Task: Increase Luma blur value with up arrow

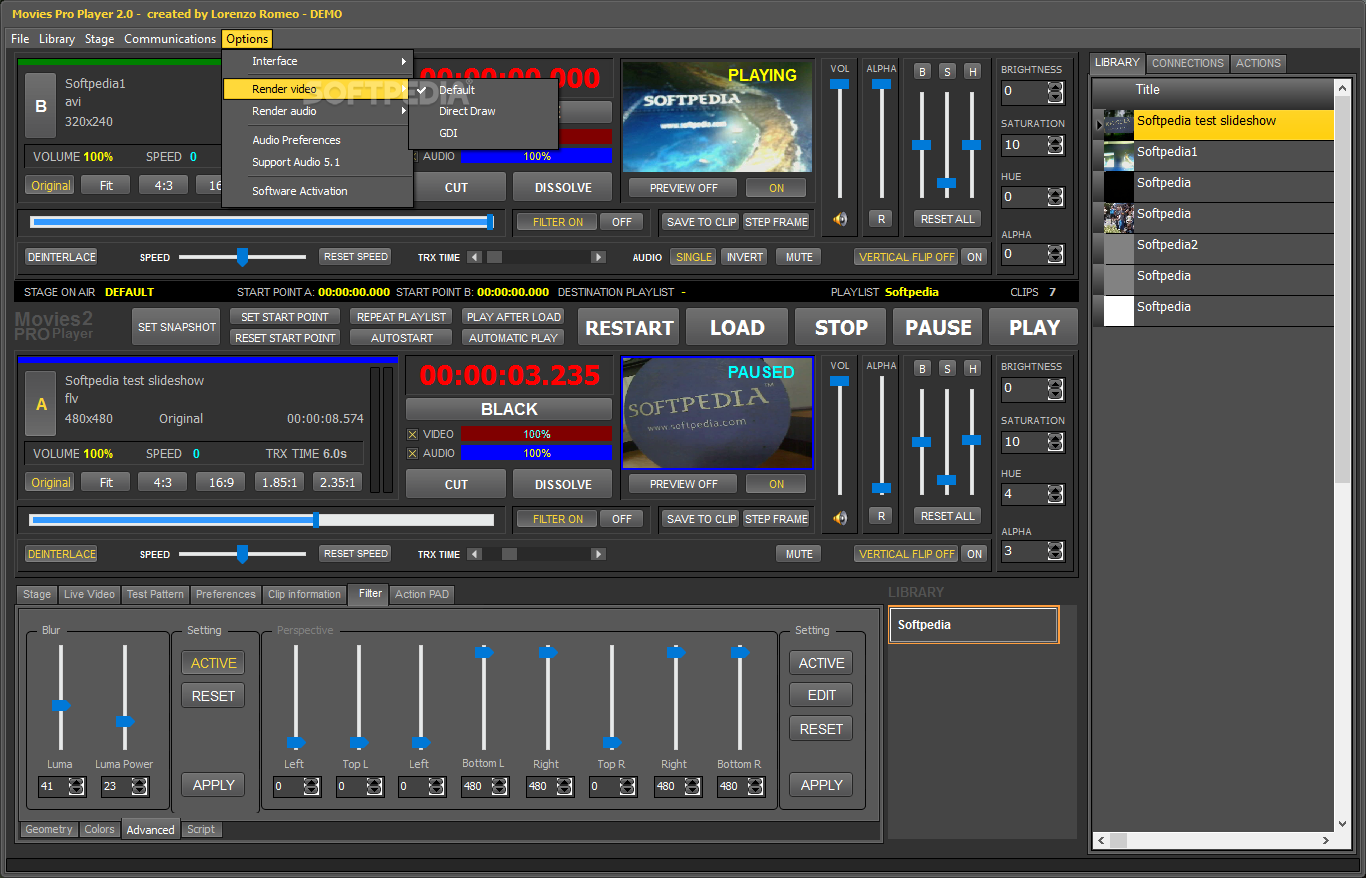Action: coord(76,781)
